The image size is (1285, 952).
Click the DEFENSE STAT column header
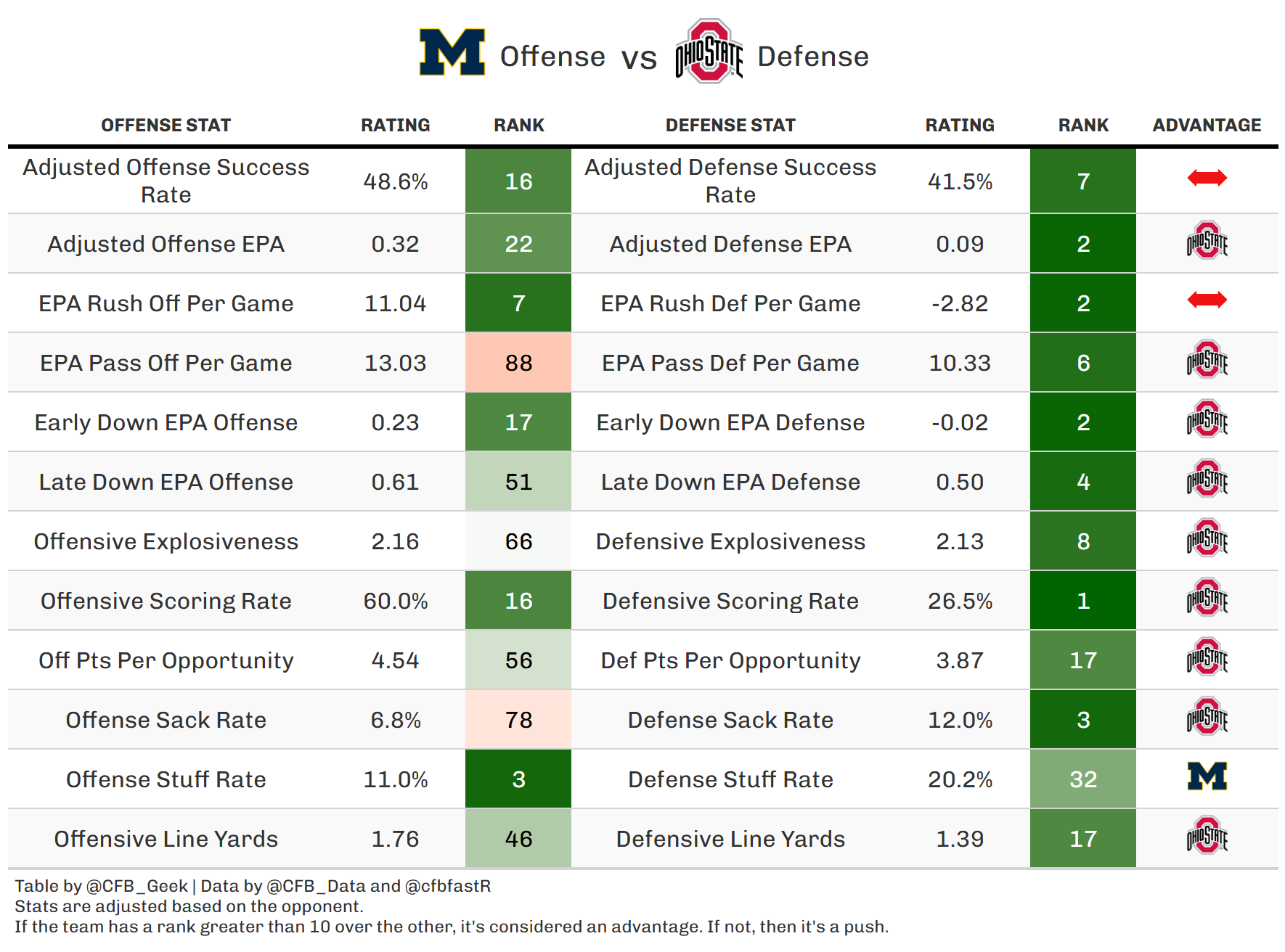coord(730,126)
